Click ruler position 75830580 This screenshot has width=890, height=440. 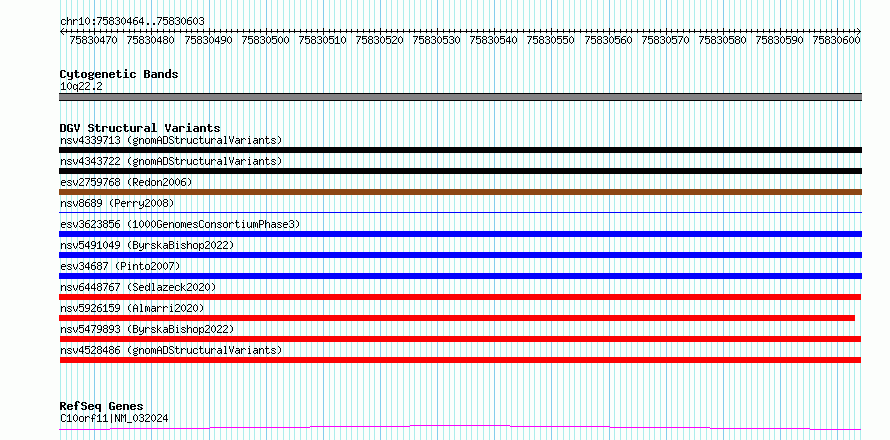click(x=722, y=40)
